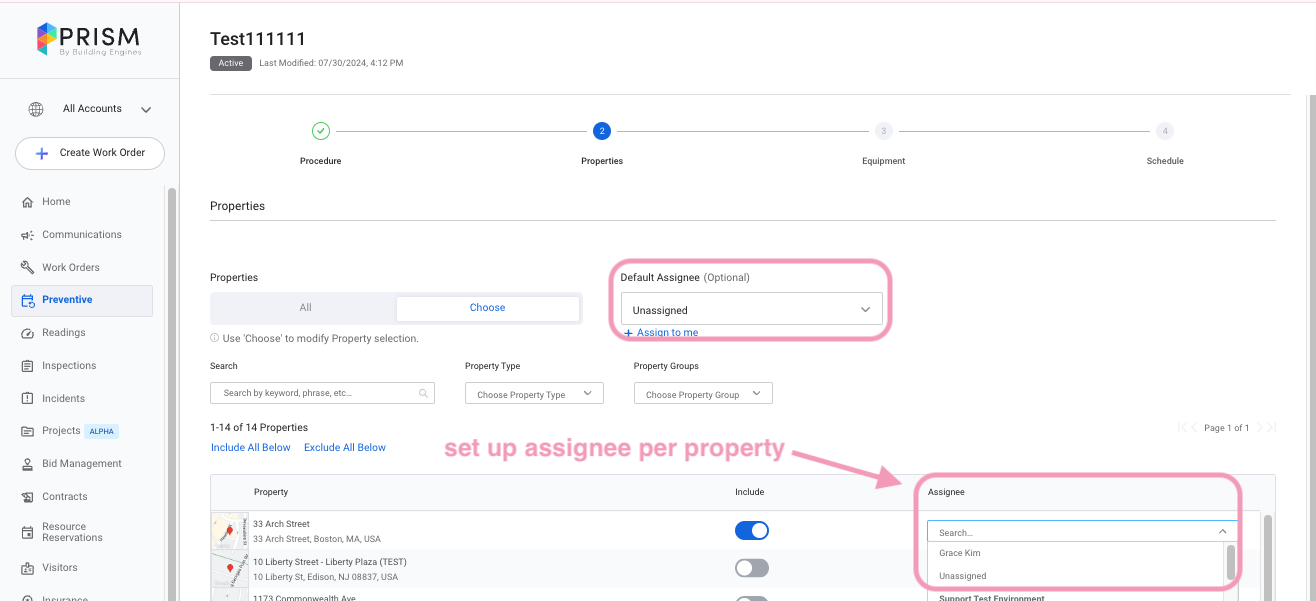
Task: Open the Inspections clipboard icon
Action: pos(28,366)
